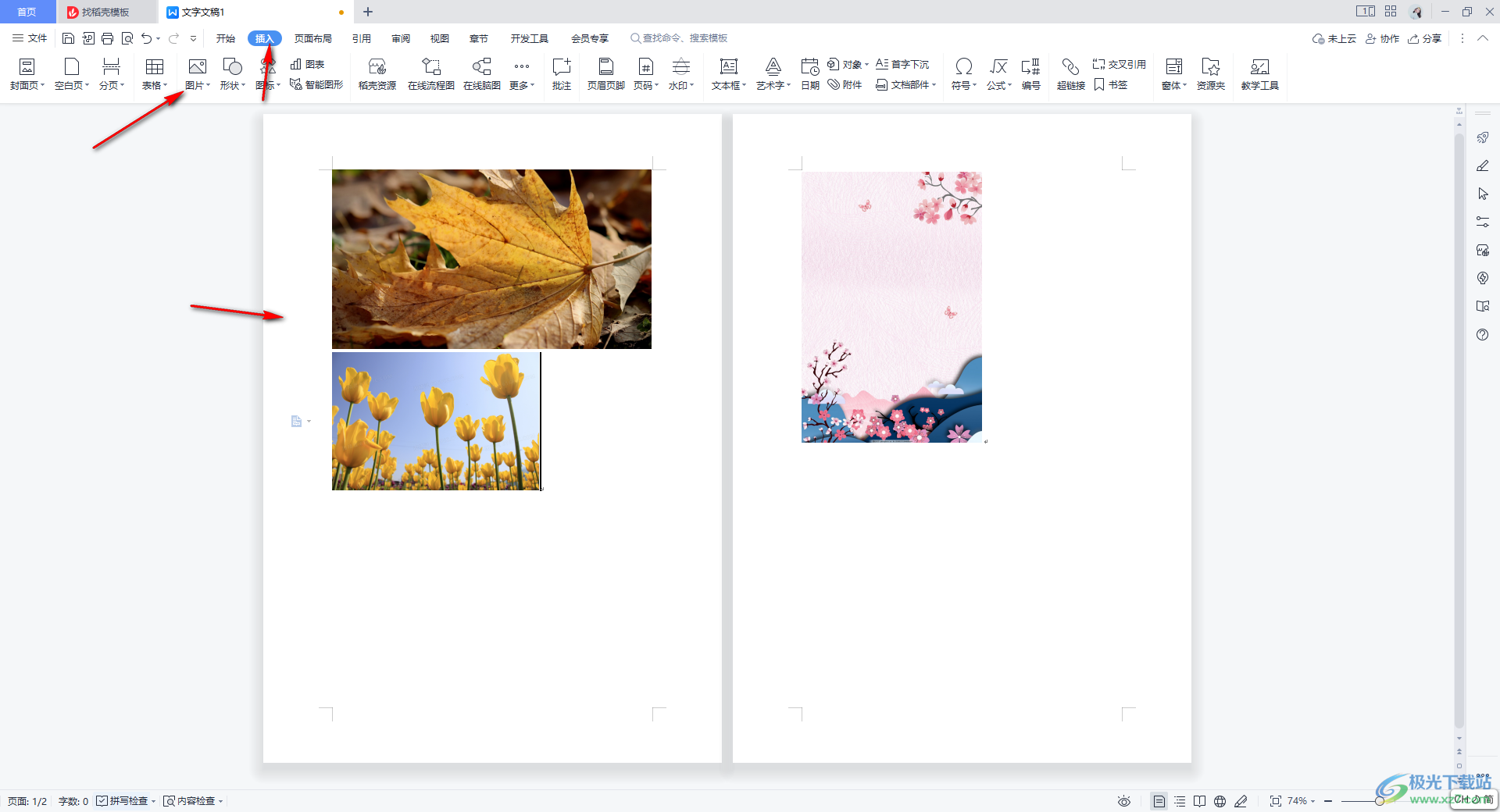Insert a Chart (图表)
Viewport: 1500px width, 812px height.
[x=308, y=64]
